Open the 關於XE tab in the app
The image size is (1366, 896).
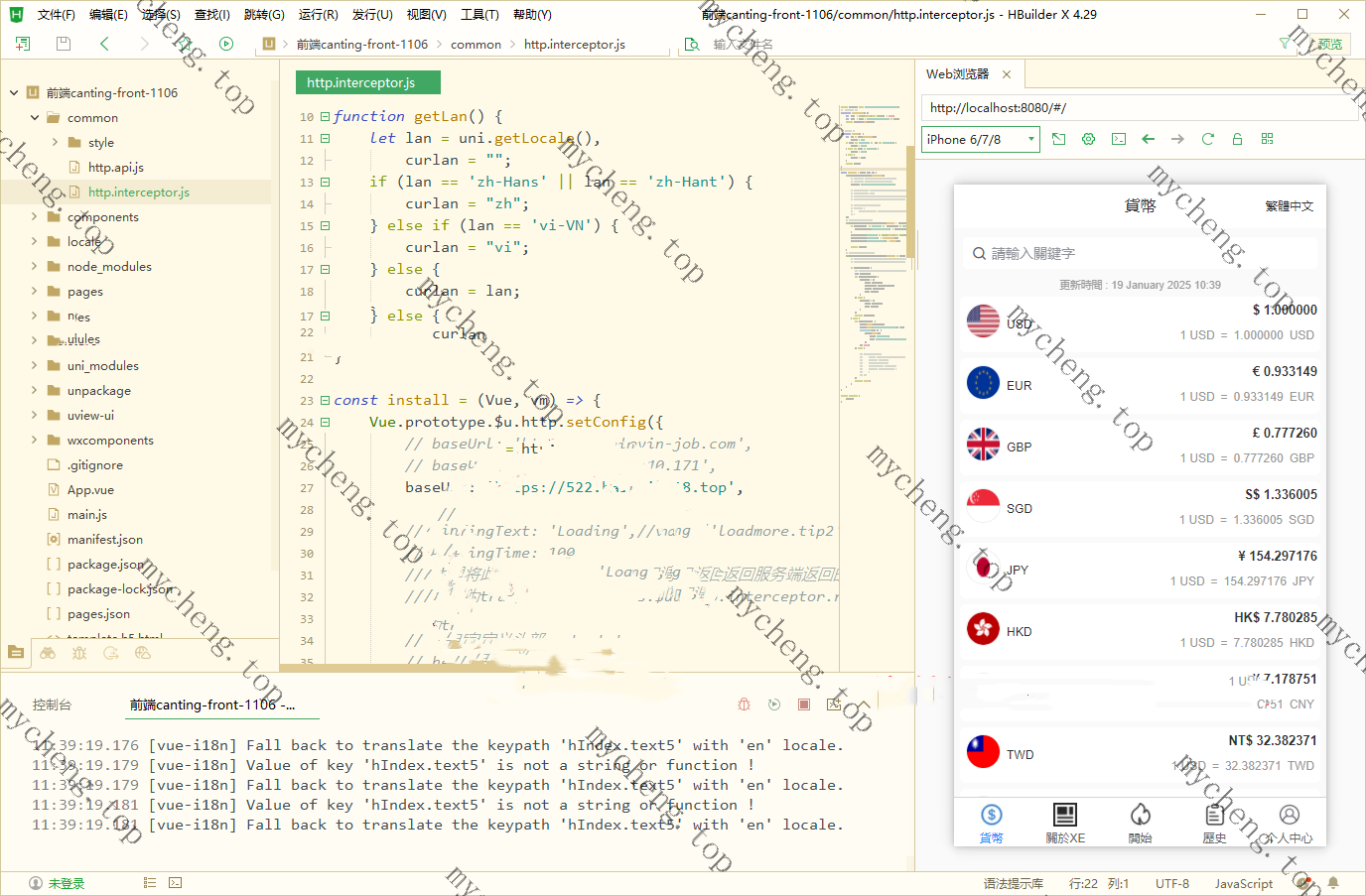point(1065,824)
